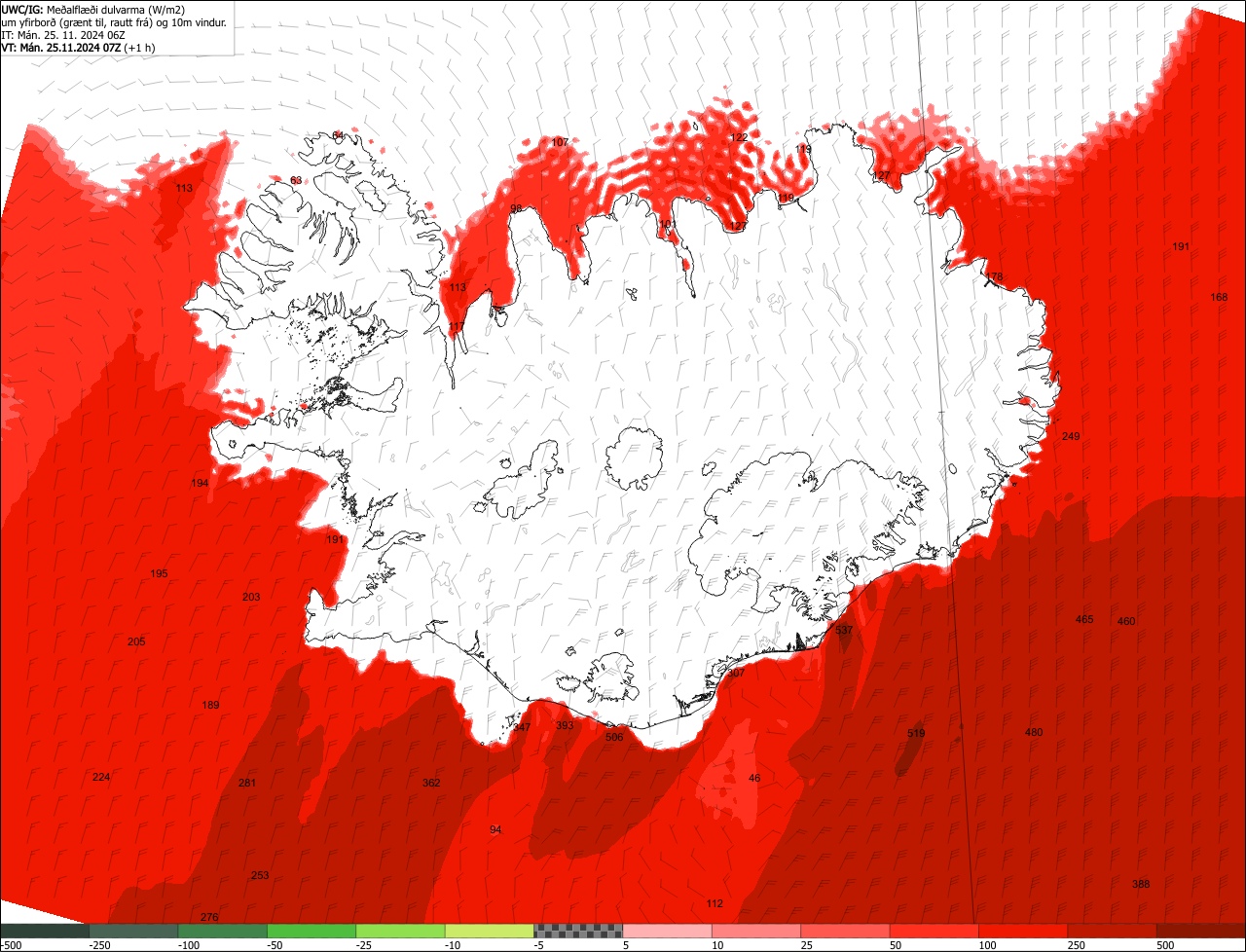Screen dimensions: 1246x952
Task: Select the -50 to -25 green legend swatch
Action: coord(311,931)
